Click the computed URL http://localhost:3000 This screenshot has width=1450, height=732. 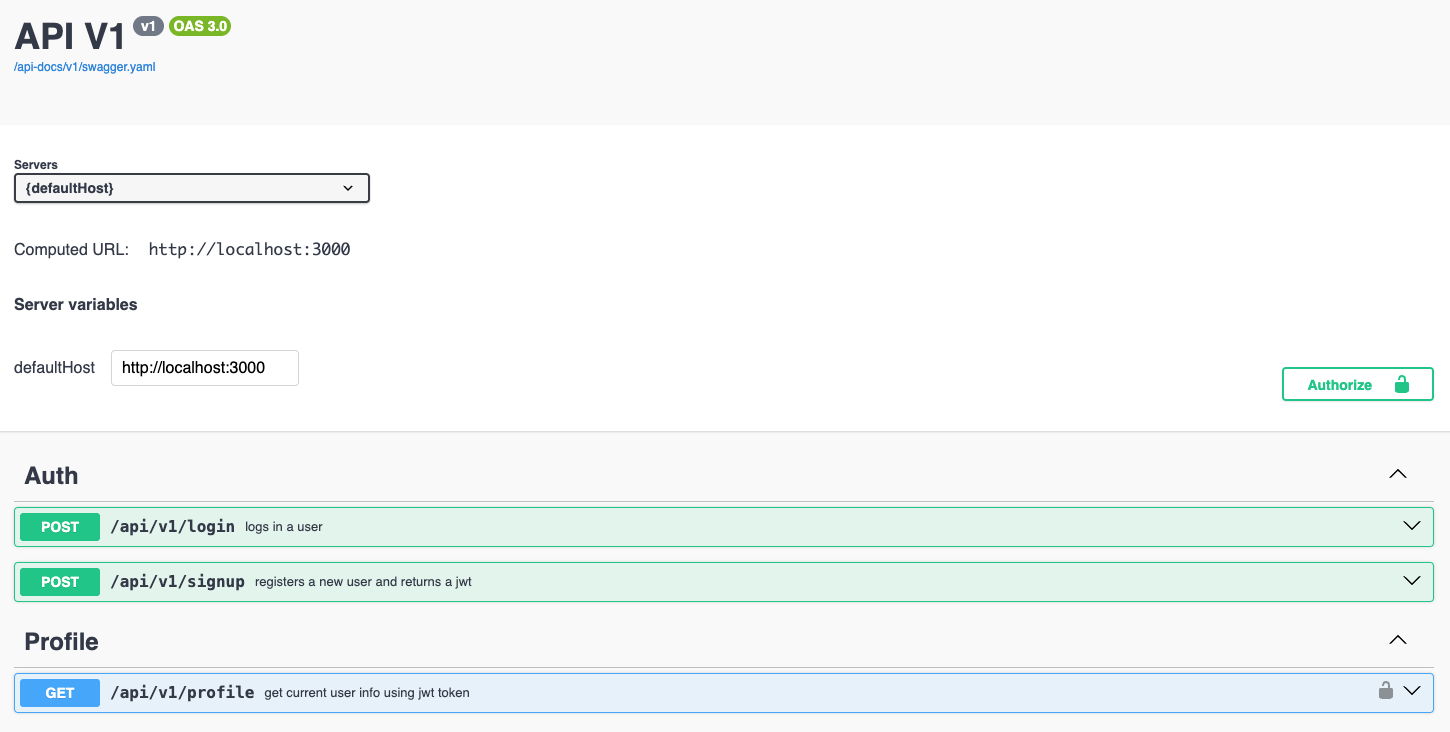click(249, 250)
